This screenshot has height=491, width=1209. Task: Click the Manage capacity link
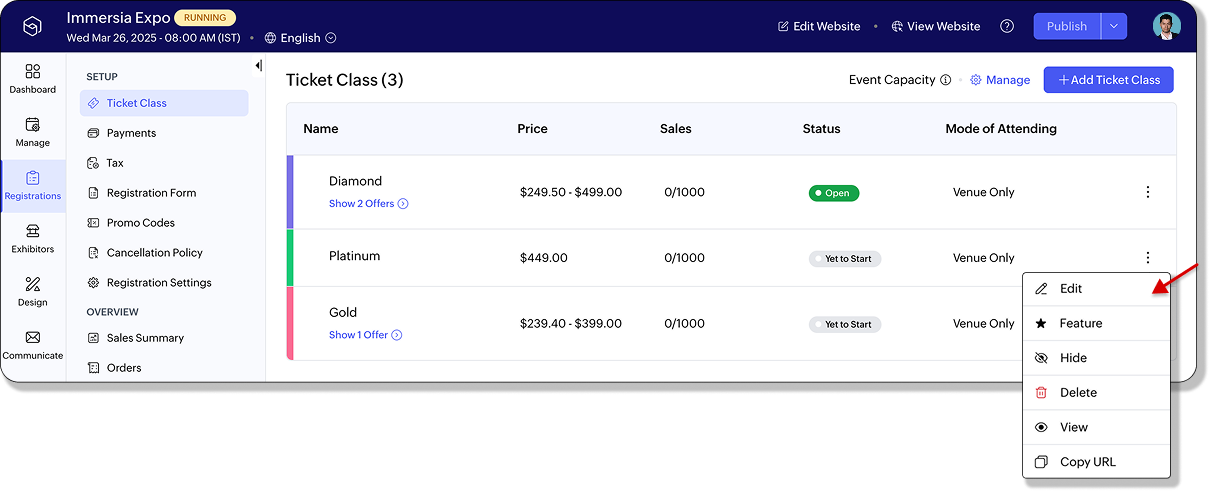(1000, 80)
